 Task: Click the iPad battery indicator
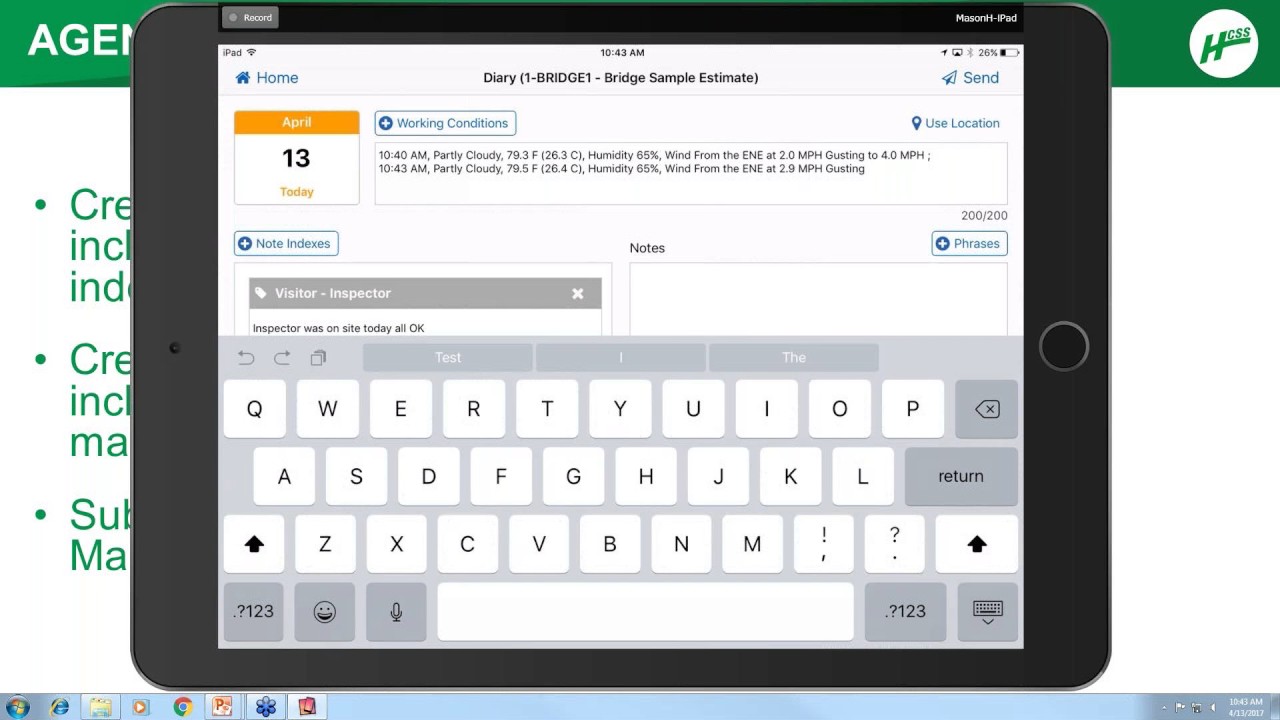point(1009,52)
